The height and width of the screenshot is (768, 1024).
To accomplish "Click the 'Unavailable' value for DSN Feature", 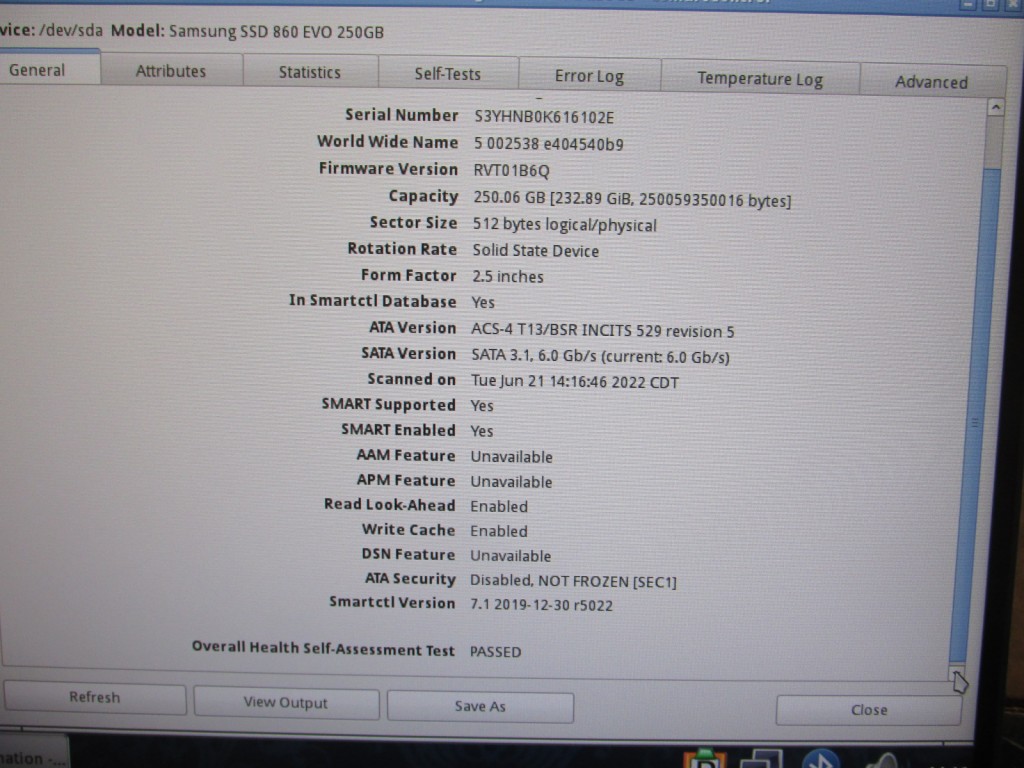I will [511, 556].
